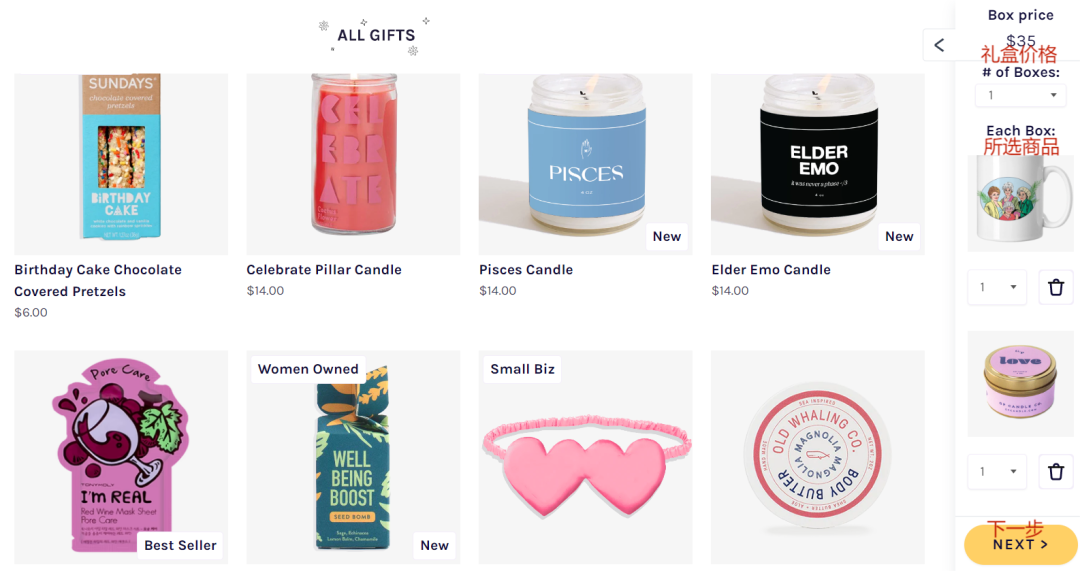
Task: Open Birthday Cake Chocolate Covered Pretzels
Action: (x=98, y=280)
